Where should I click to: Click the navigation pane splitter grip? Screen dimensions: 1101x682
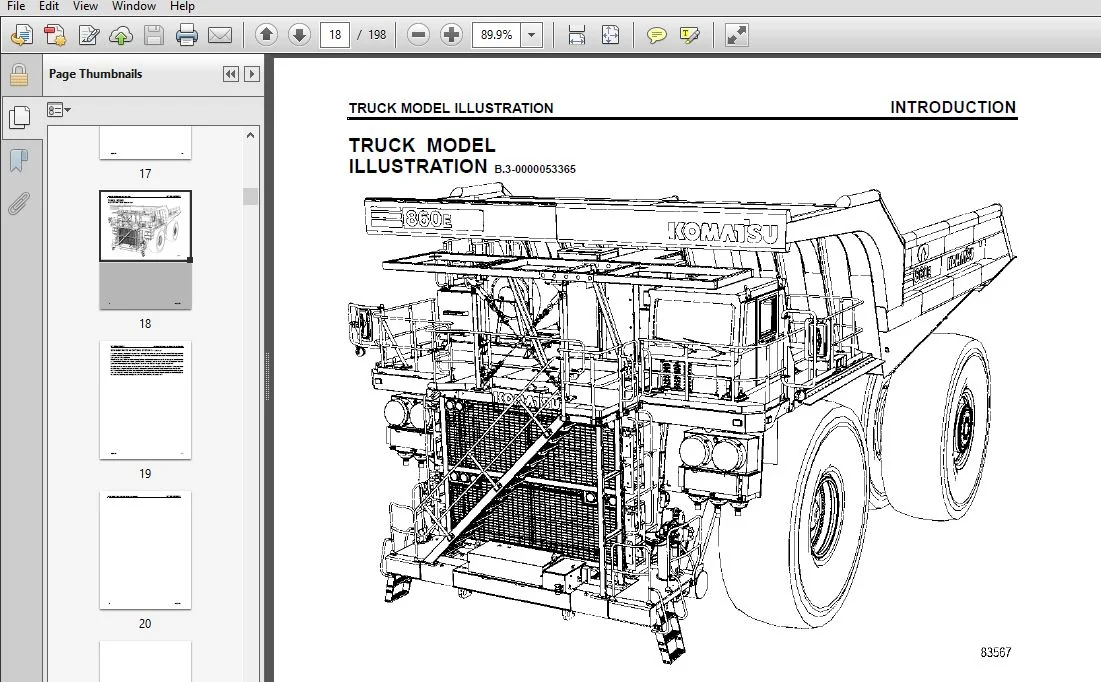268,376
